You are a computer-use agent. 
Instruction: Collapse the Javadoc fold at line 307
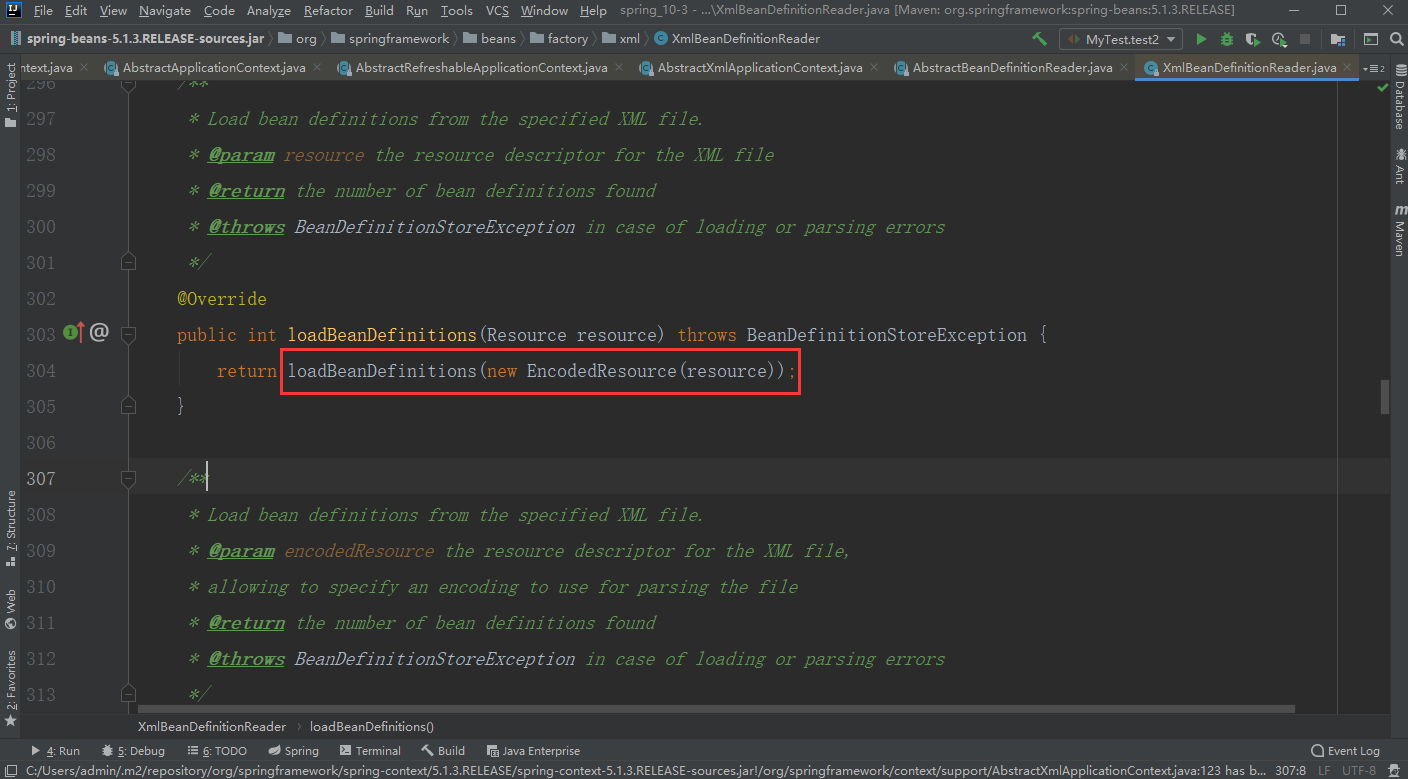point(128,478)
